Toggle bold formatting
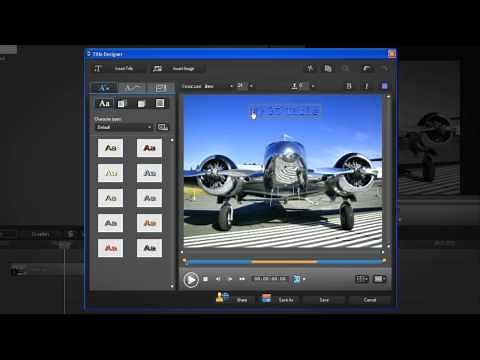 tap(349, 86)
